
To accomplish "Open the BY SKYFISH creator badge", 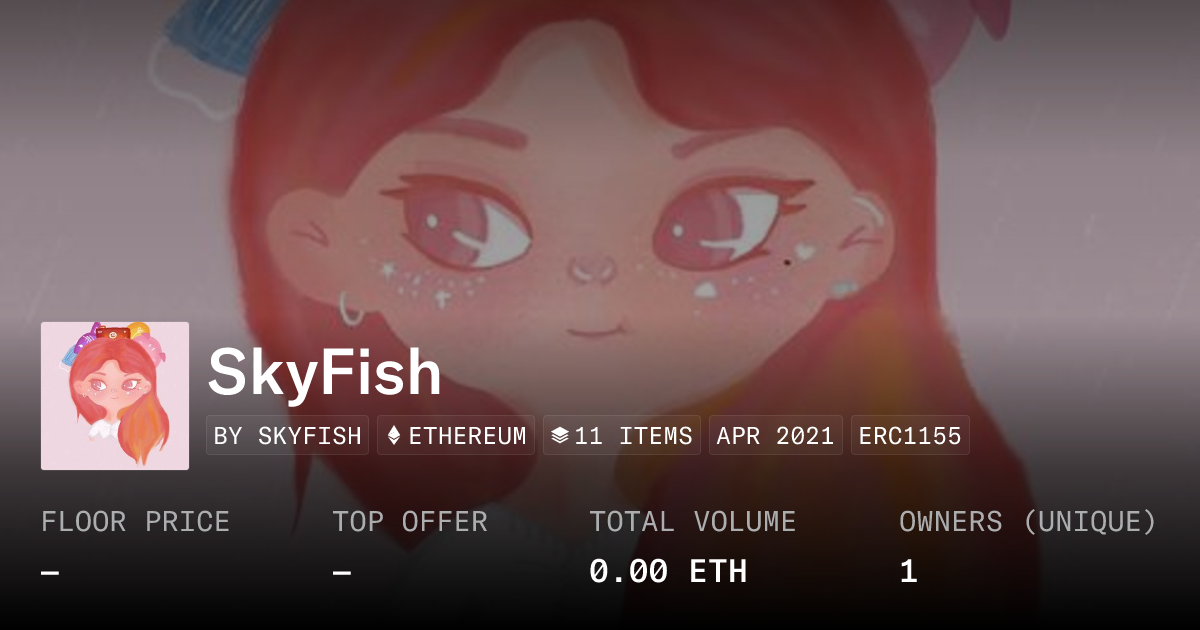I will 288,436.
